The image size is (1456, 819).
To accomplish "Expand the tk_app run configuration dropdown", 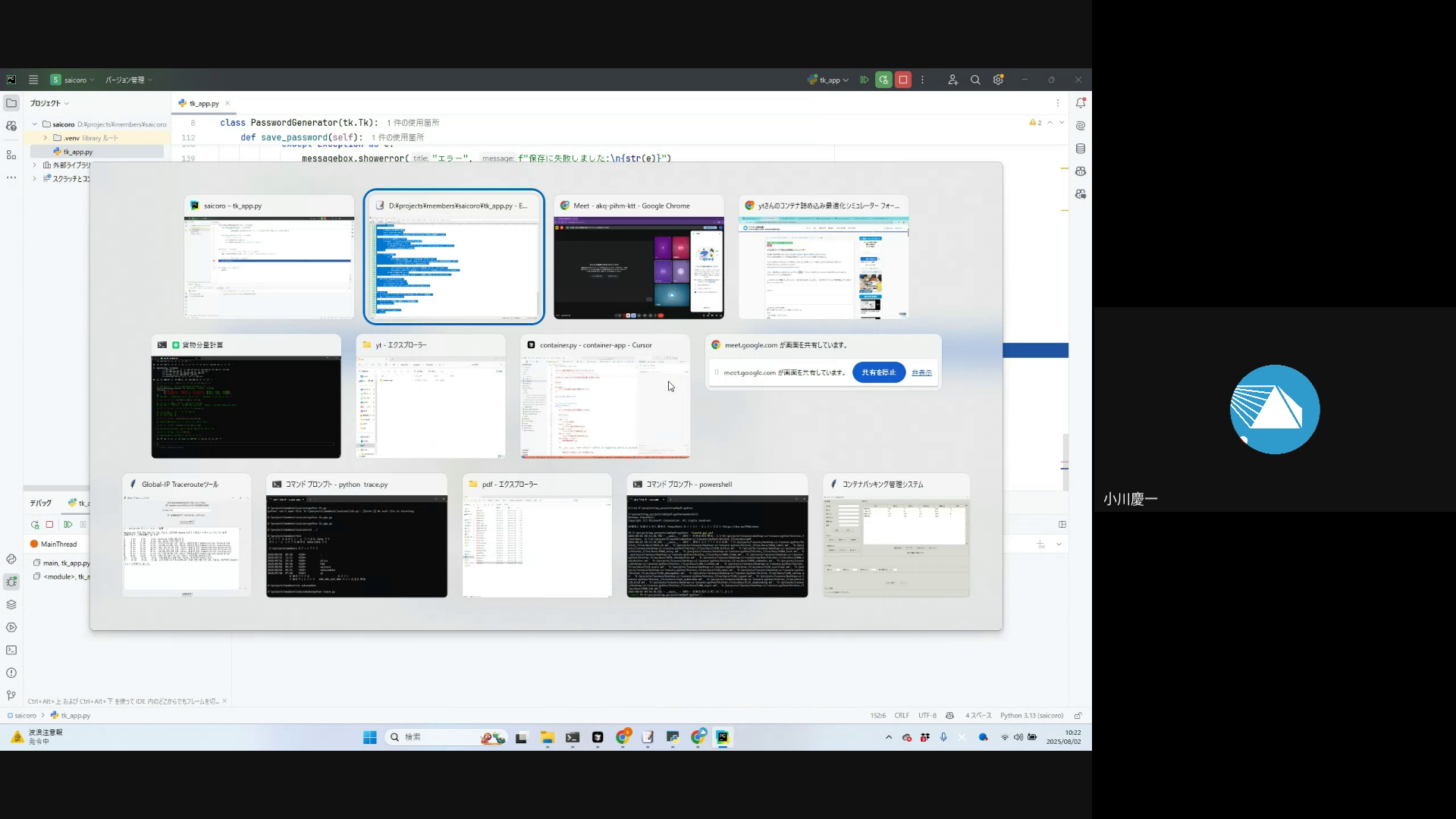I will 829,80.
